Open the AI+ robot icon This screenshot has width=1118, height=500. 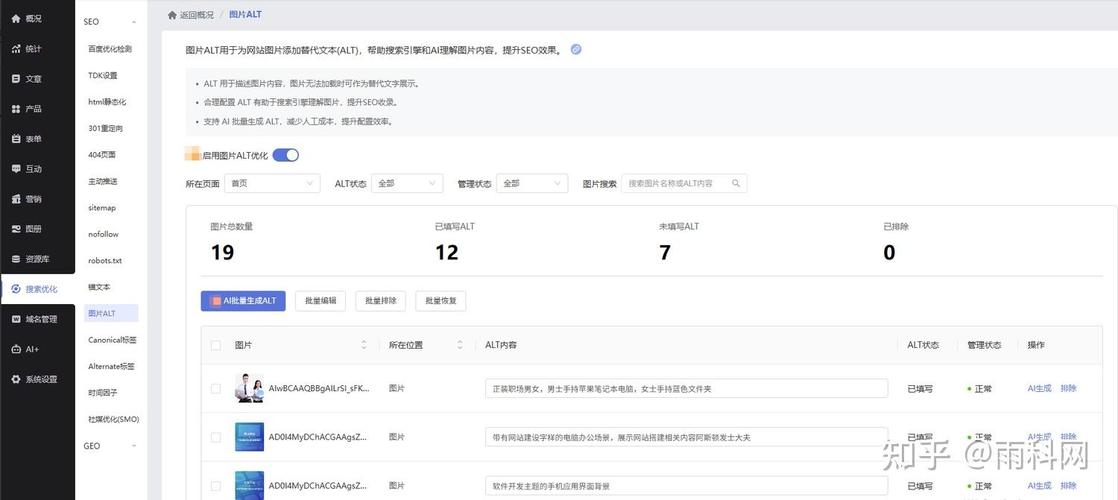point(16,350)
